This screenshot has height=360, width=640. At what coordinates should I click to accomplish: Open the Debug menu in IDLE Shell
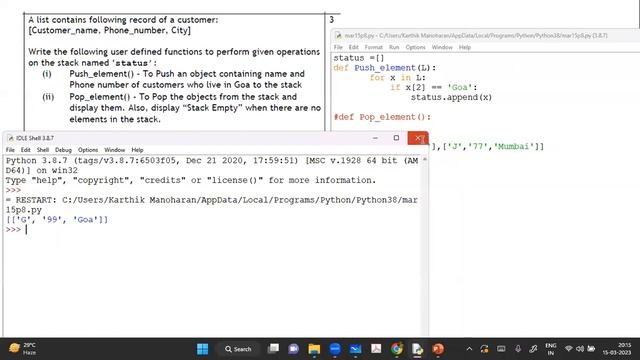point(63,150)
